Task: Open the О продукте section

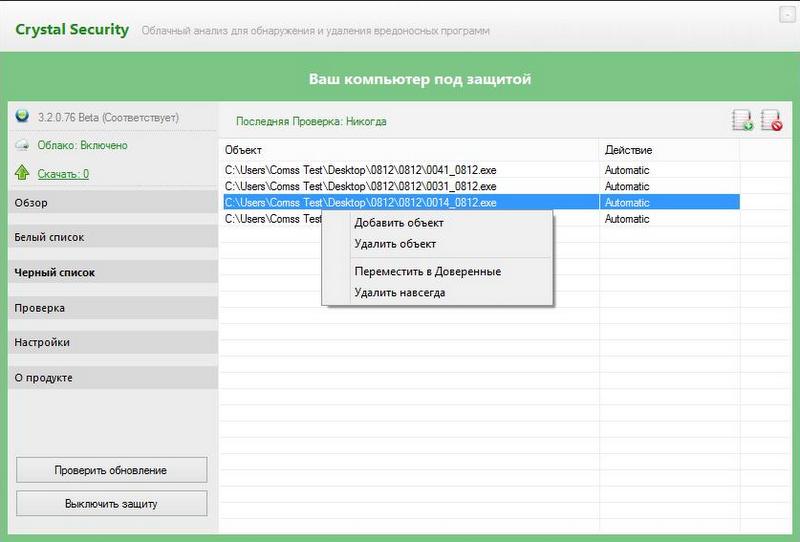Action: tap(113, 378)
